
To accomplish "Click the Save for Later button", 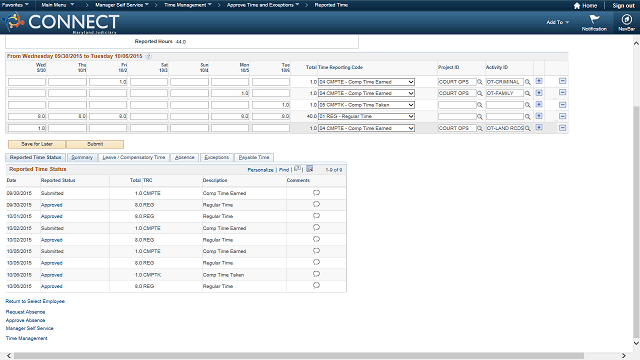I will [x=37, y=144].
